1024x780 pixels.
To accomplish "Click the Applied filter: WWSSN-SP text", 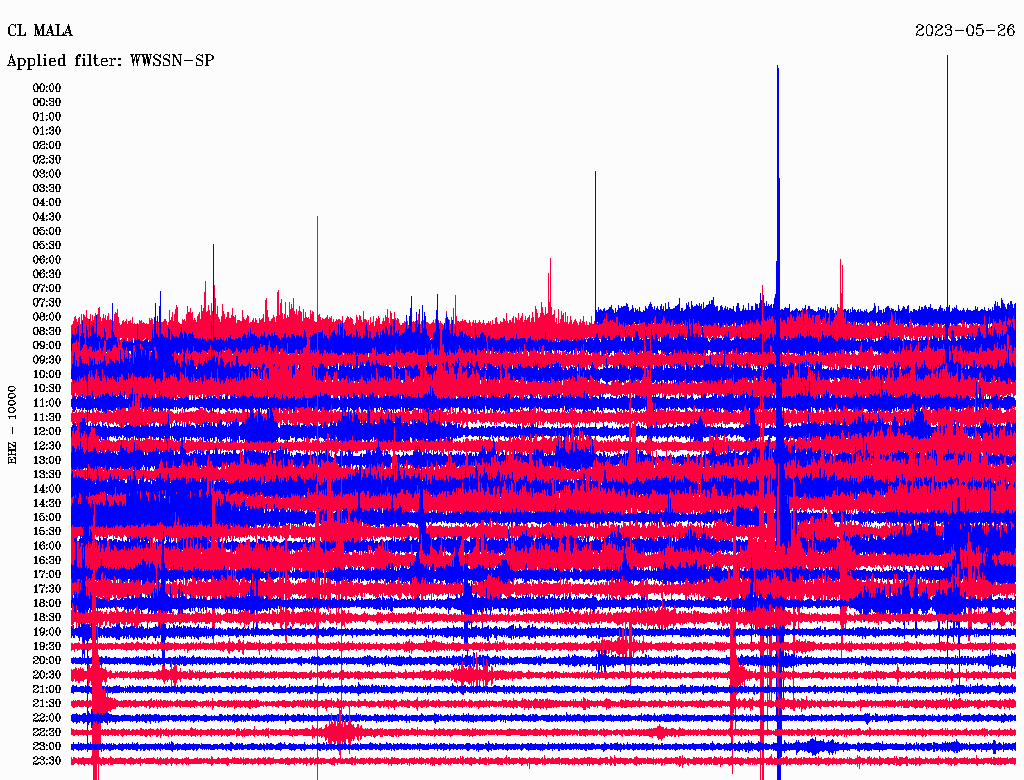I will click(110, 61).
